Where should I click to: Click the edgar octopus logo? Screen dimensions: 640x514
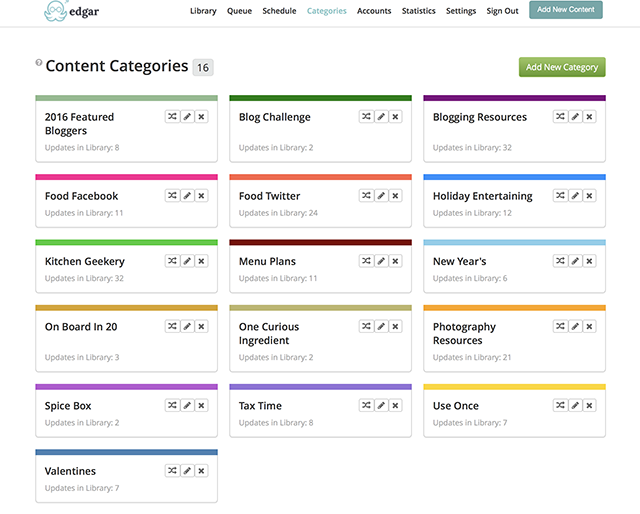coord(60,11)
